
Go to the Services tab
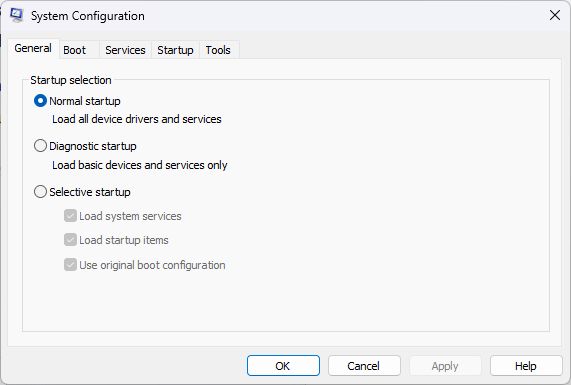[125, 50]
